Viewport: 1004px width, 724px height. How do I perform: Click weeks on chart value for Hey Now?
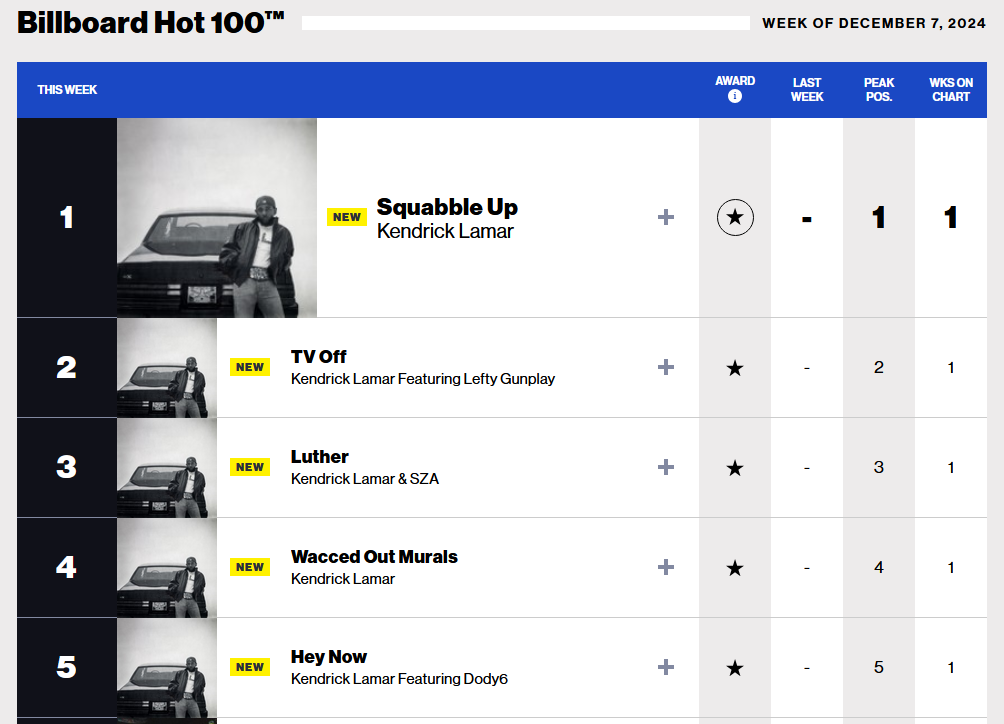[x=951, y=667]
